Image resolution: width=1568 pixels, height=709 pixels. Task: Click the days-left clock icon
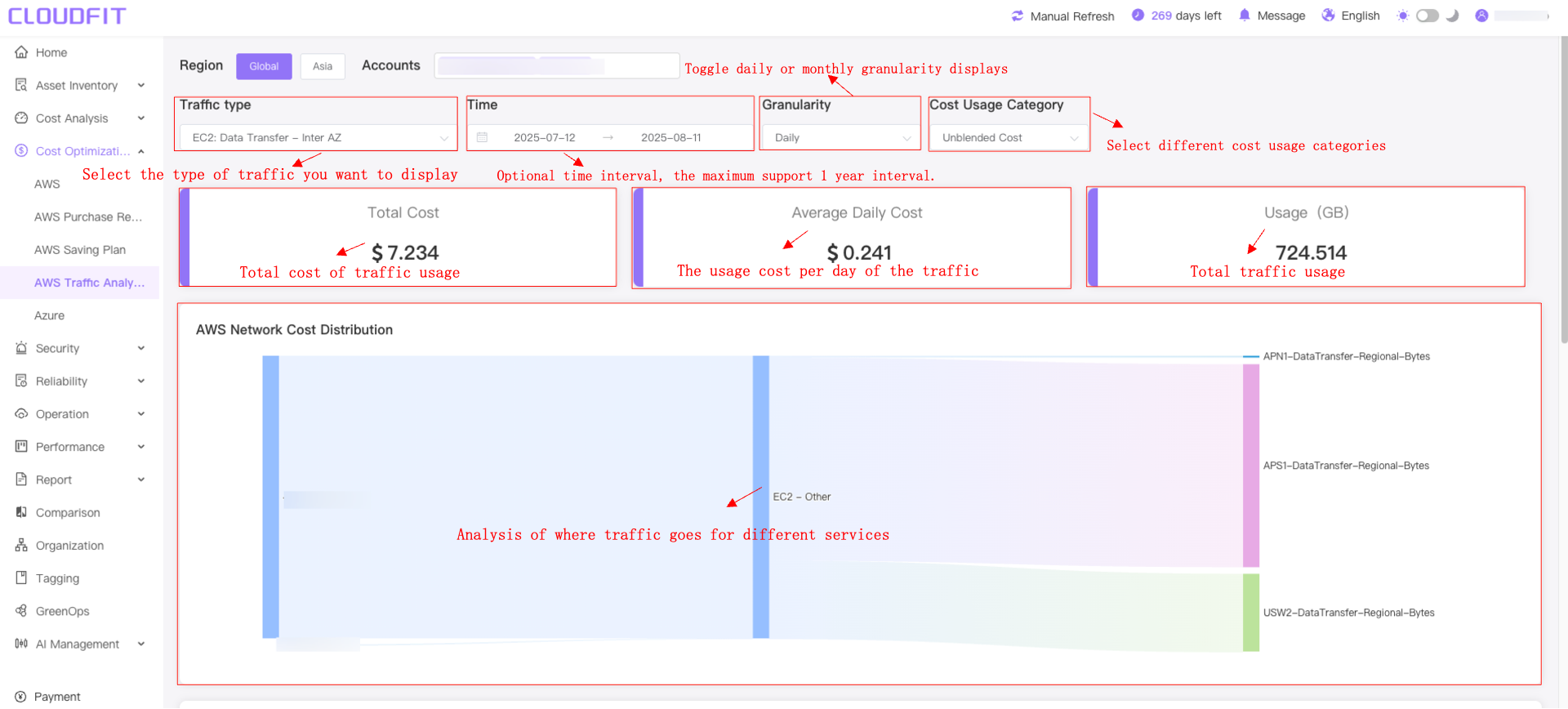[x=1138, y=15]
